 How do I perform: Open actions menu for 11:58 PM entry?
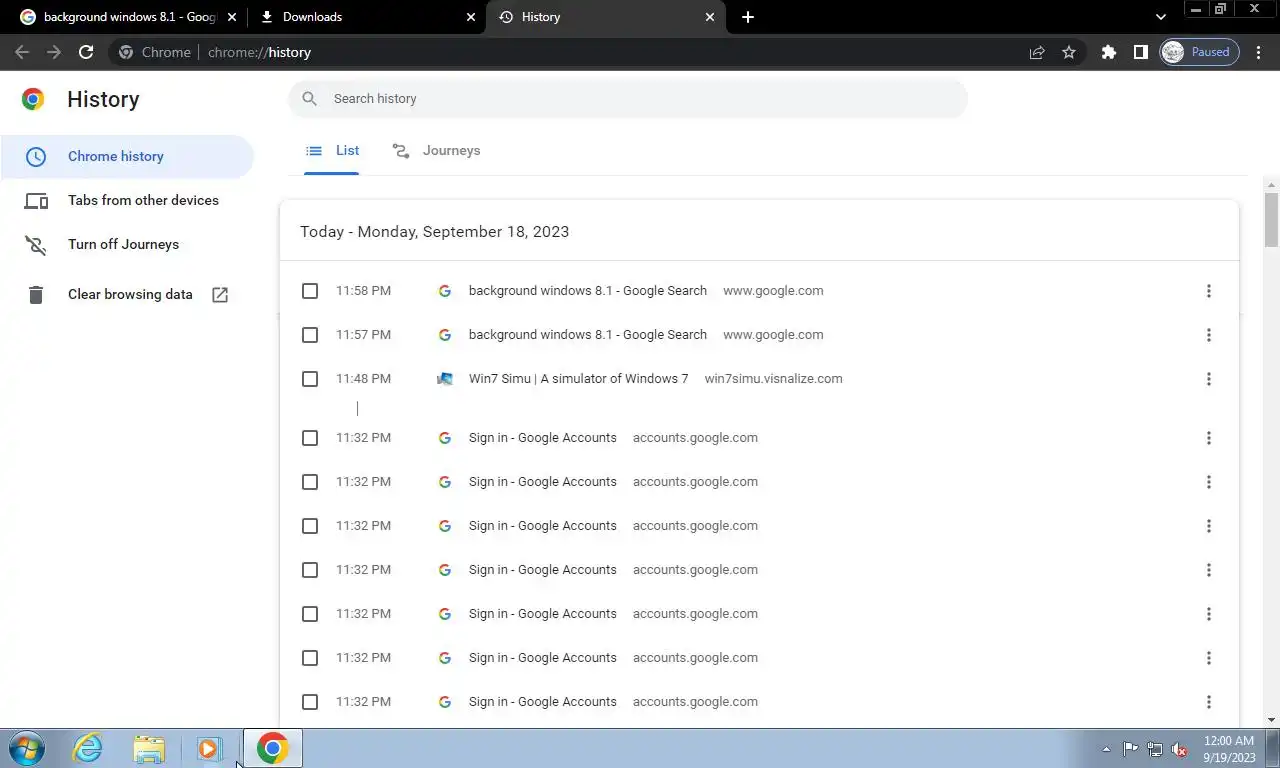click(x=1208, y=291)
